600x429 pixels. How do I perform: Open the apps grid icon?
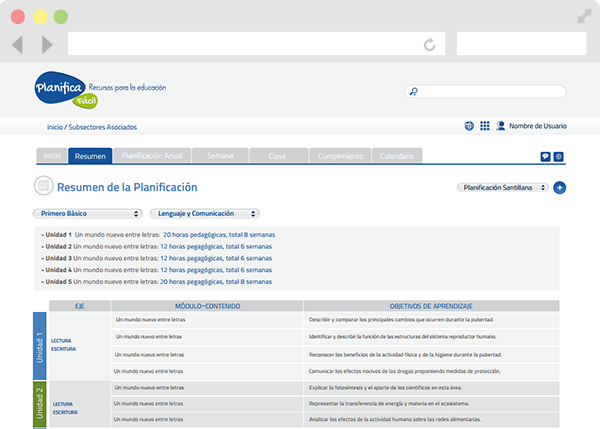tap(485, 127)
